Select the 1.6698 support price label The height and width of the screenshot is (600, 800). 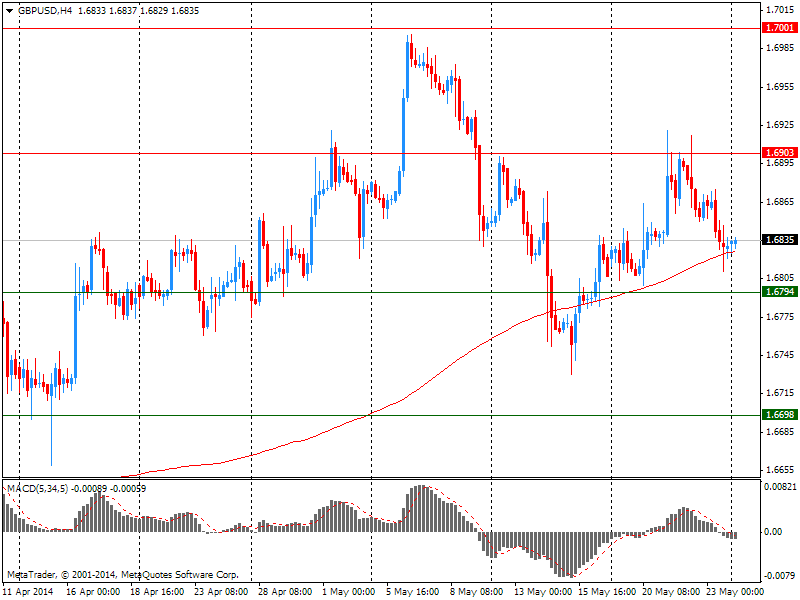[780, 415]
